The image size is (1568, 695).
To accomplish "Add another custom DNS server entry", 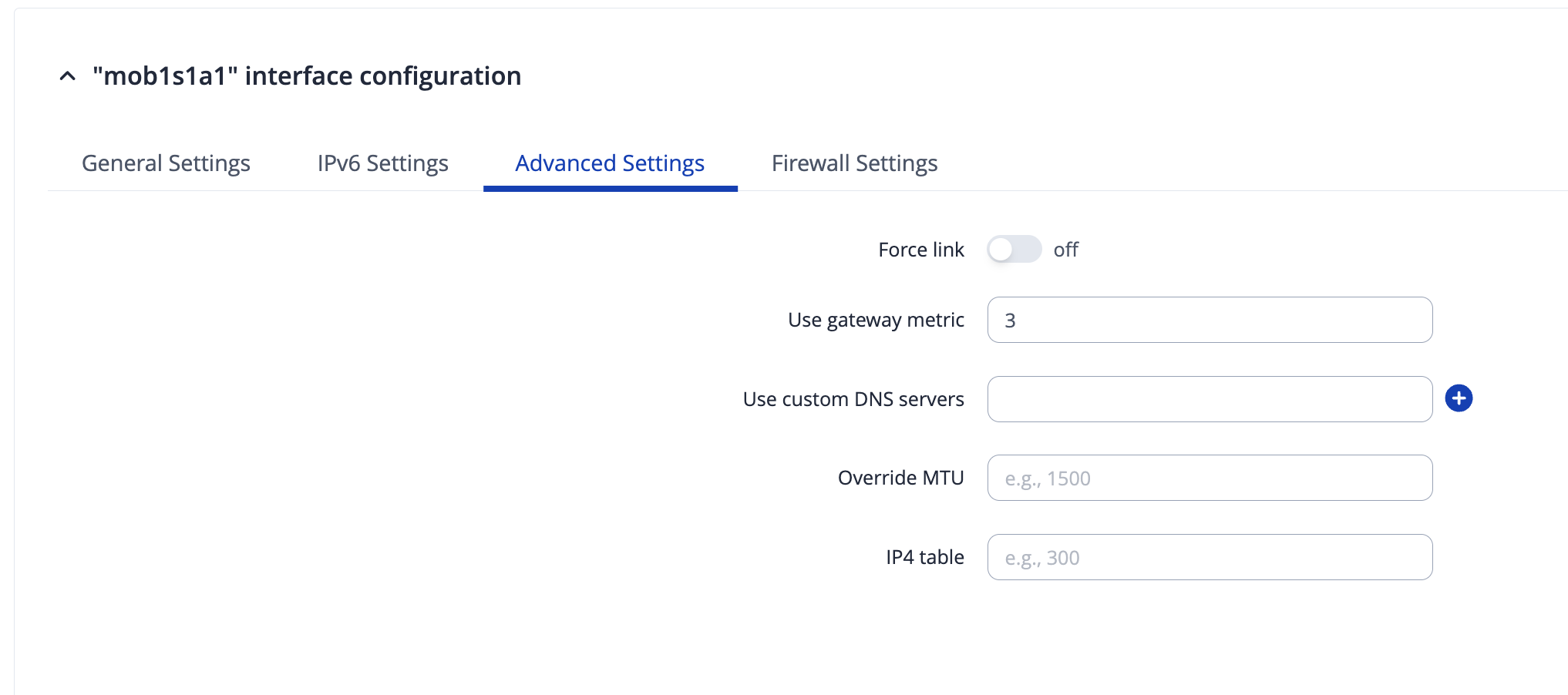I will (1459, 398).
